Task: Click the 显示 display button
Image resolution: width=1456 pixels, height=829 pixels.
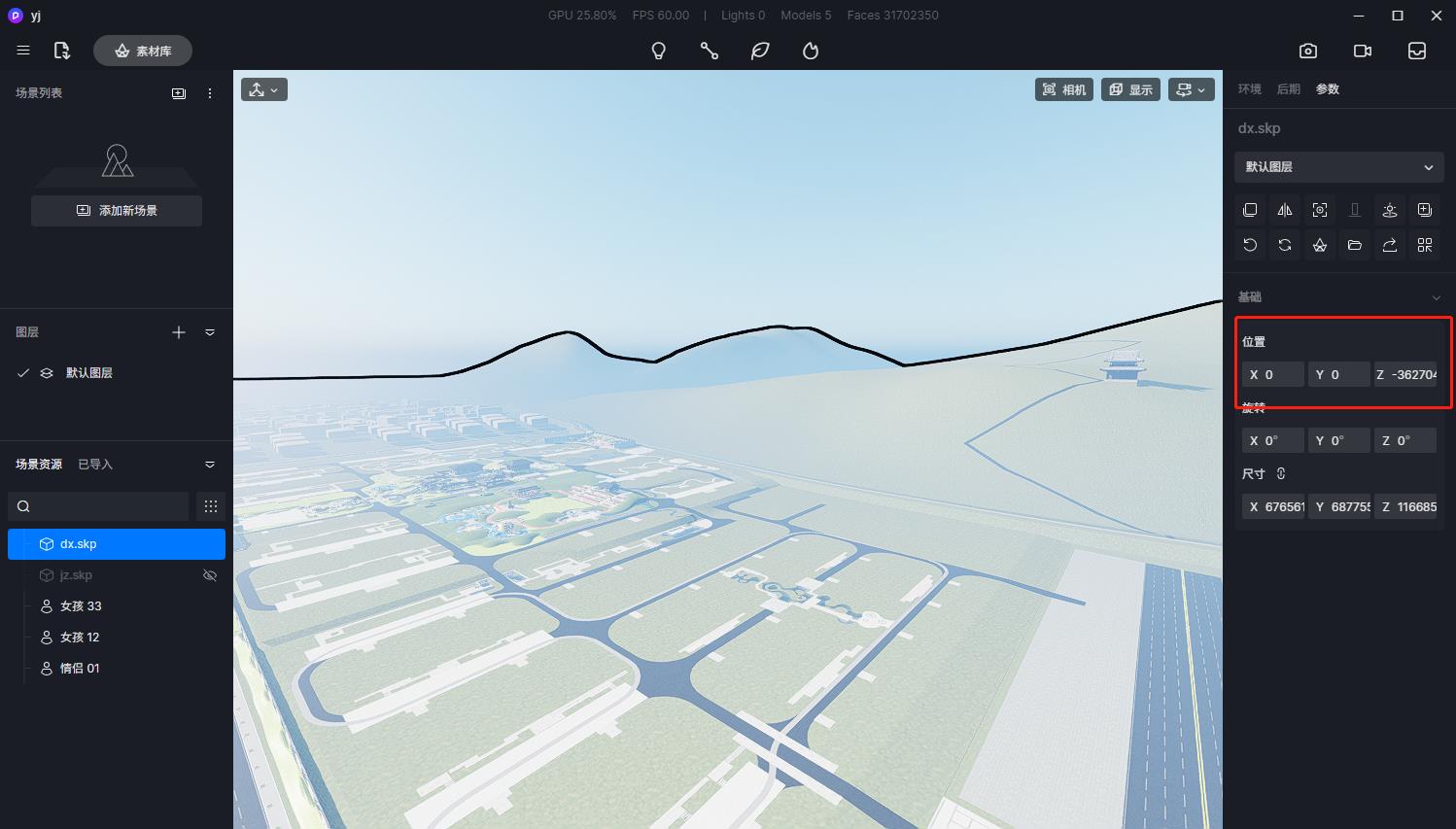Action: (x=1130, y=89)
